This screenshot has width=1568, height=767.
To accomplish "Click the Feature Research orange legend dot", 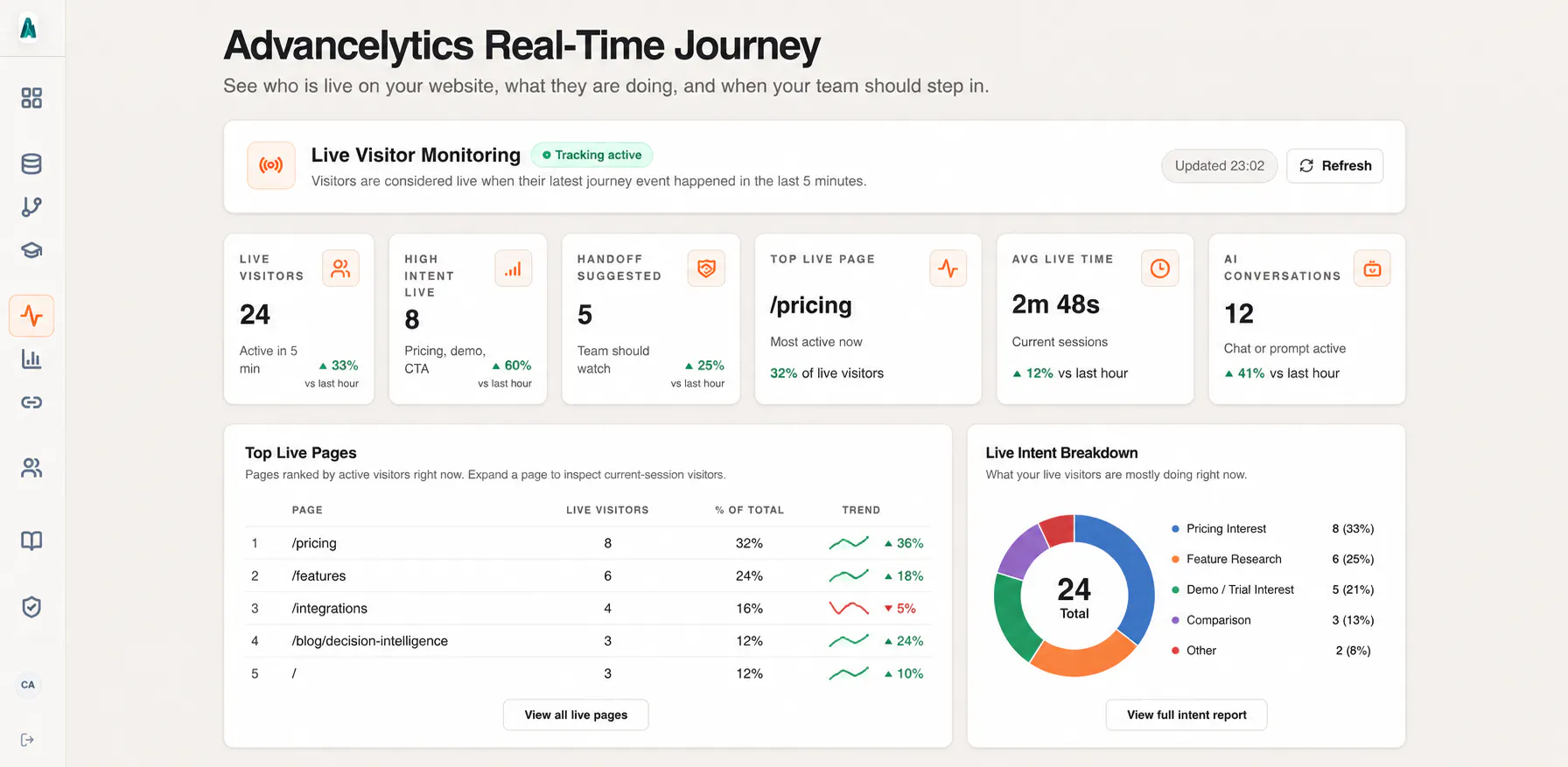I will (x=1175, y=560).
